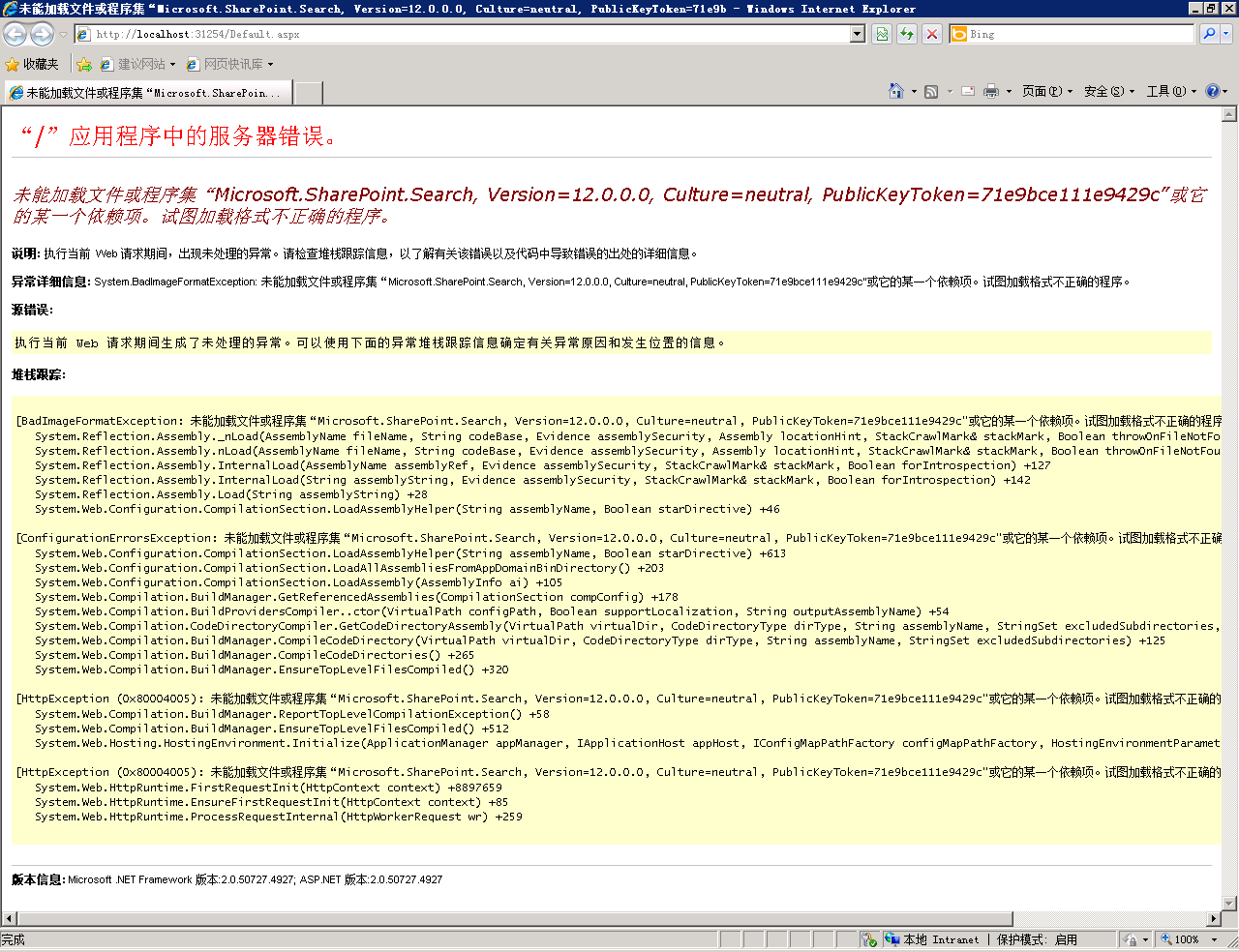The width and height of the screenshot is (1239, 952).
Task: Click the address bar URL field
Action: (469, 34)
